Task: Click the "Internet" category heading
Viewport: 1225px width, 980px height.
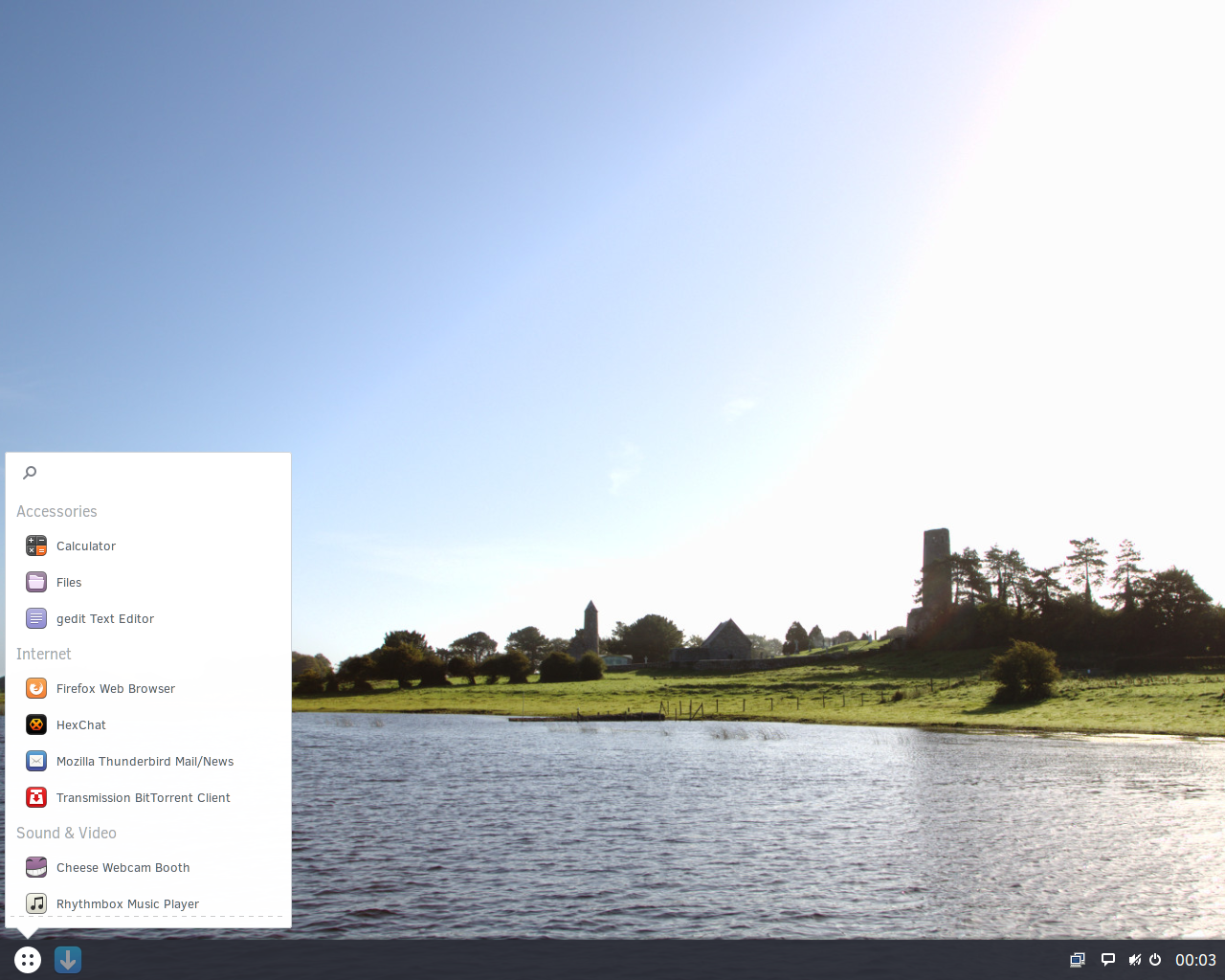Action: [x=44, y=654]
